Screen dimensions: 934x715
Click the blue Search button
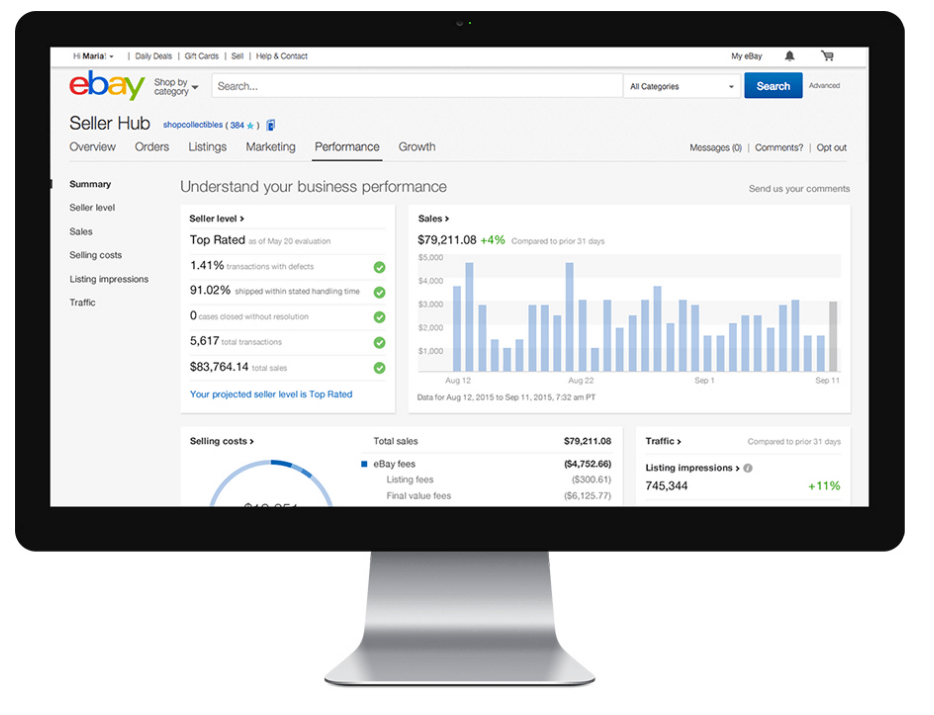point(773,86)
